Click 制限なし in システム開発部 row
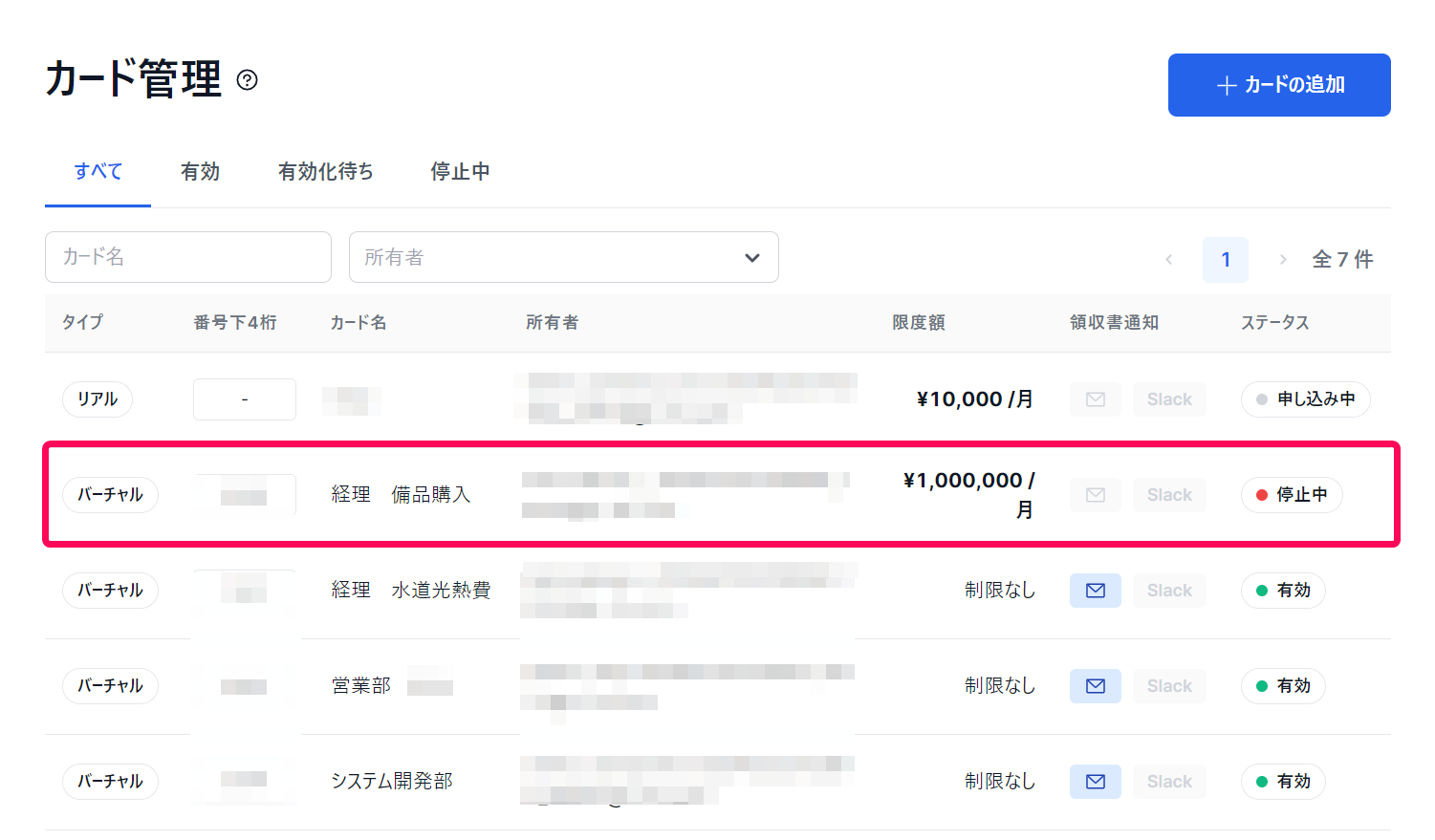 click(x=1000, y=782)
